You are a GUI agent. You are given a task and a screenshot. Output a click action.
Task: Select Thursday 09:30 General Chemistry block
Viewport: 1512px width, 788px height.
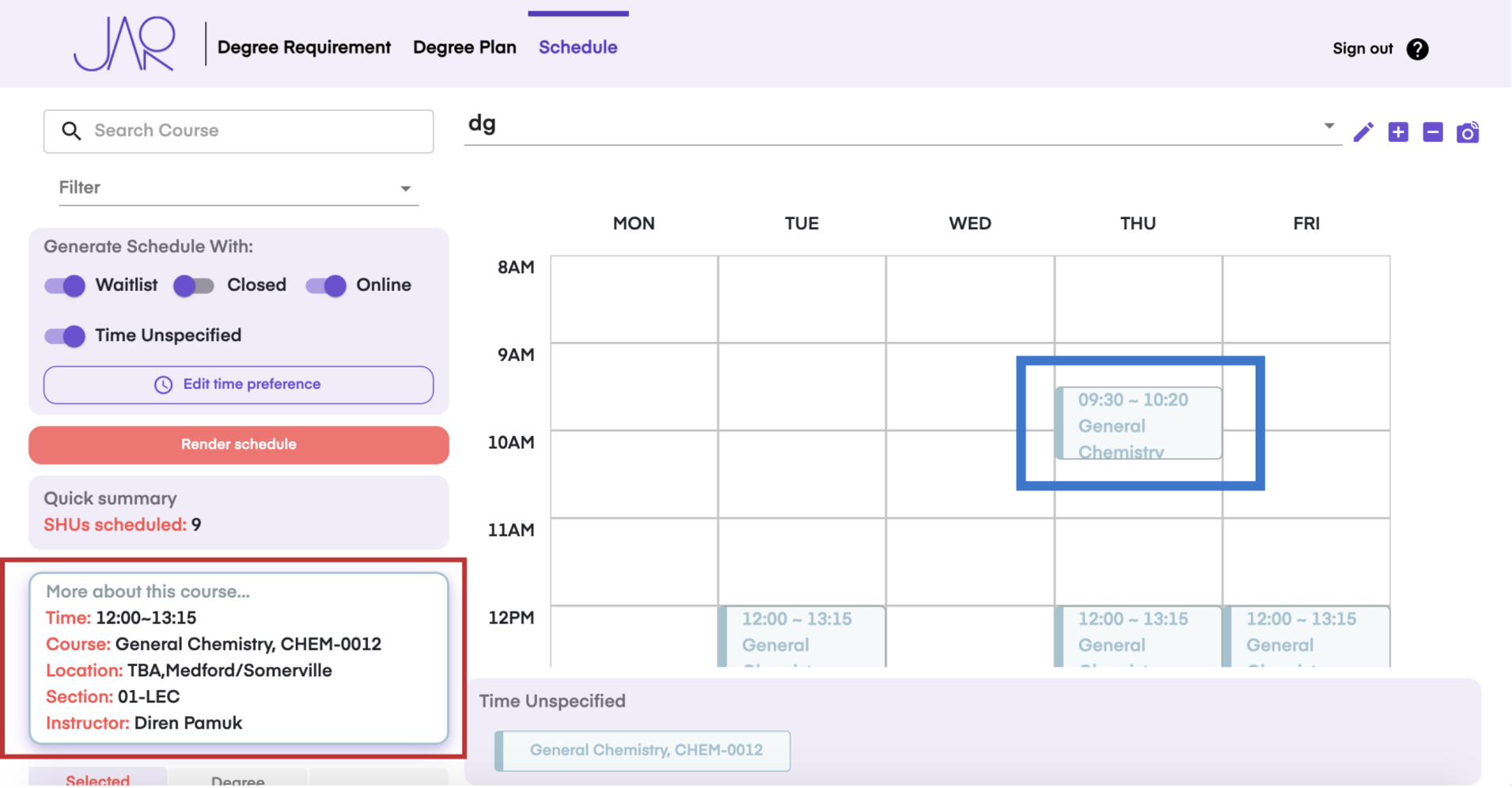pyautogui.click(x=1139, y=423)
